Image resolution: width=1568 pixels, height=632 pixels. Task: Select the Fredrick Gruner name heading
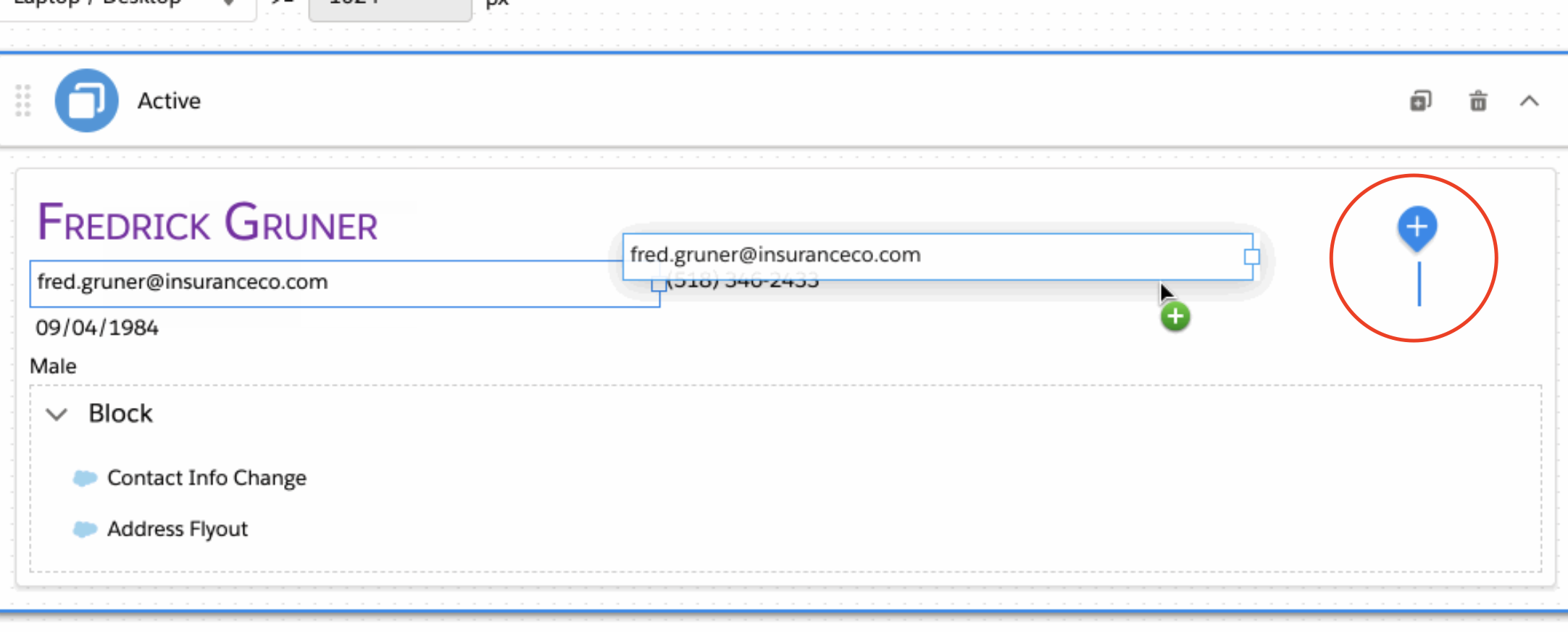point(208,223)
